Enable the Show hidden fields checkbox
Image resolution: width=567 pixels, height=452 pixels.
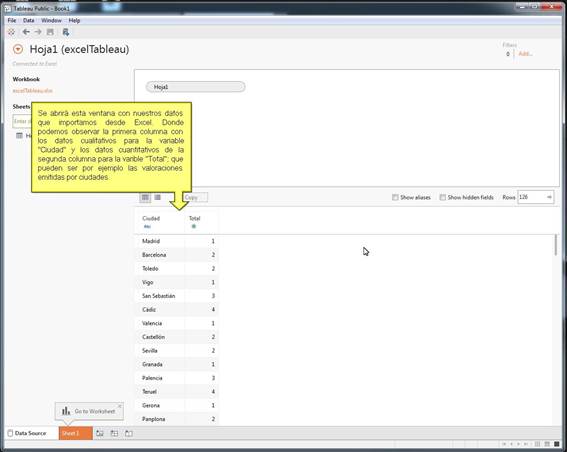pos(443,197)
